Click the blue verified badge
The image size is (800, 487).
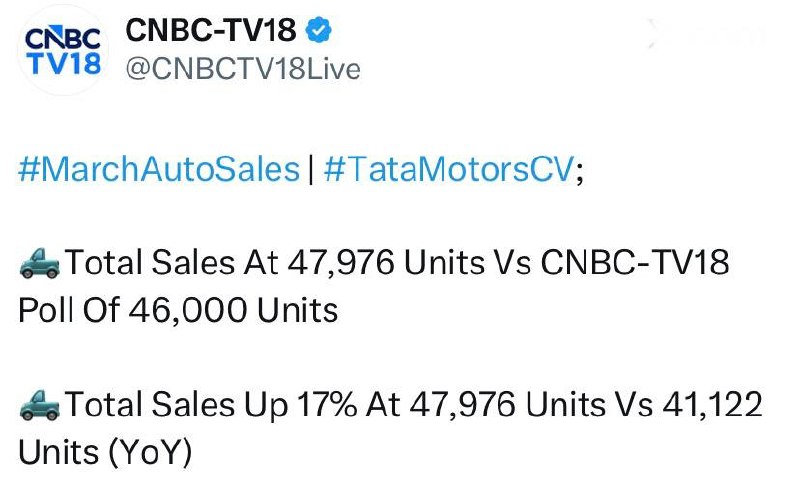click(x=319, y=31)
